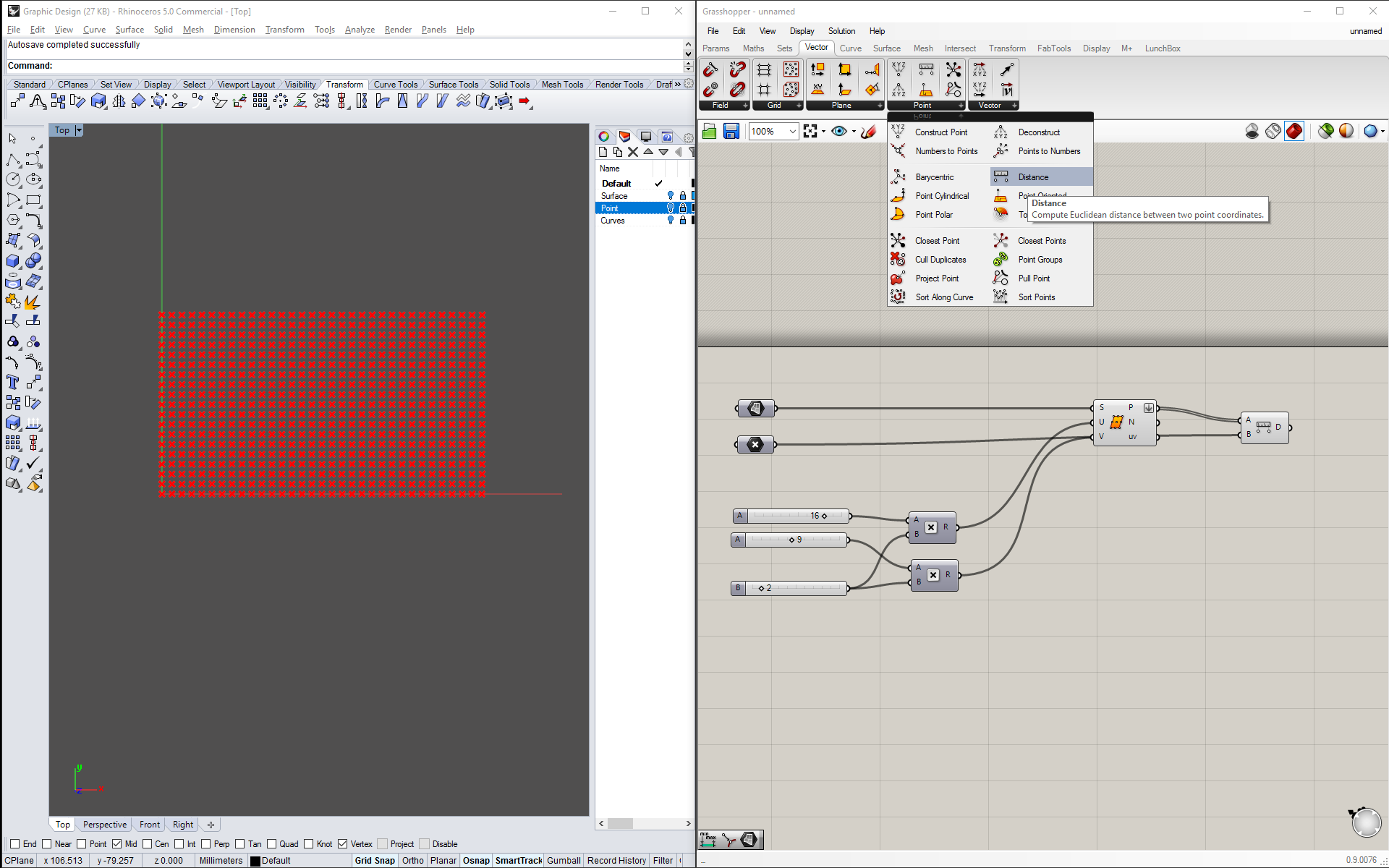Screen dimensions: 1389x868
Task: Open Grasshopper Solution menu
Action: pos(841,31)
